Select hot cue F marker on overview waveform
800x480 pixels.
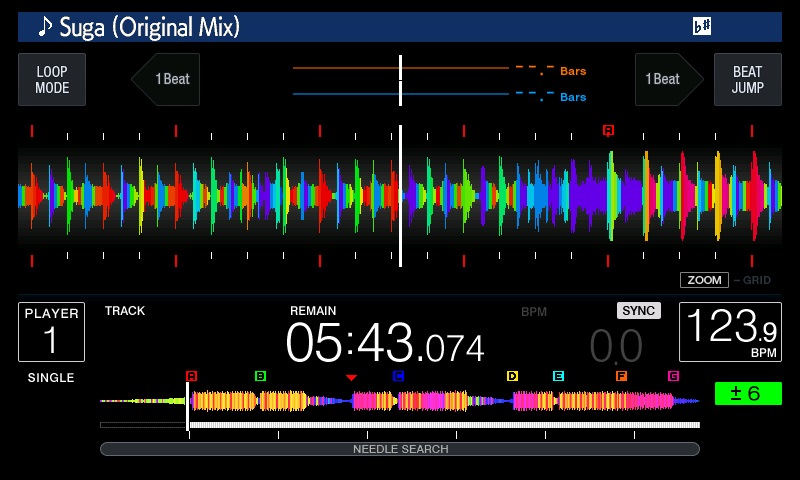621,376
